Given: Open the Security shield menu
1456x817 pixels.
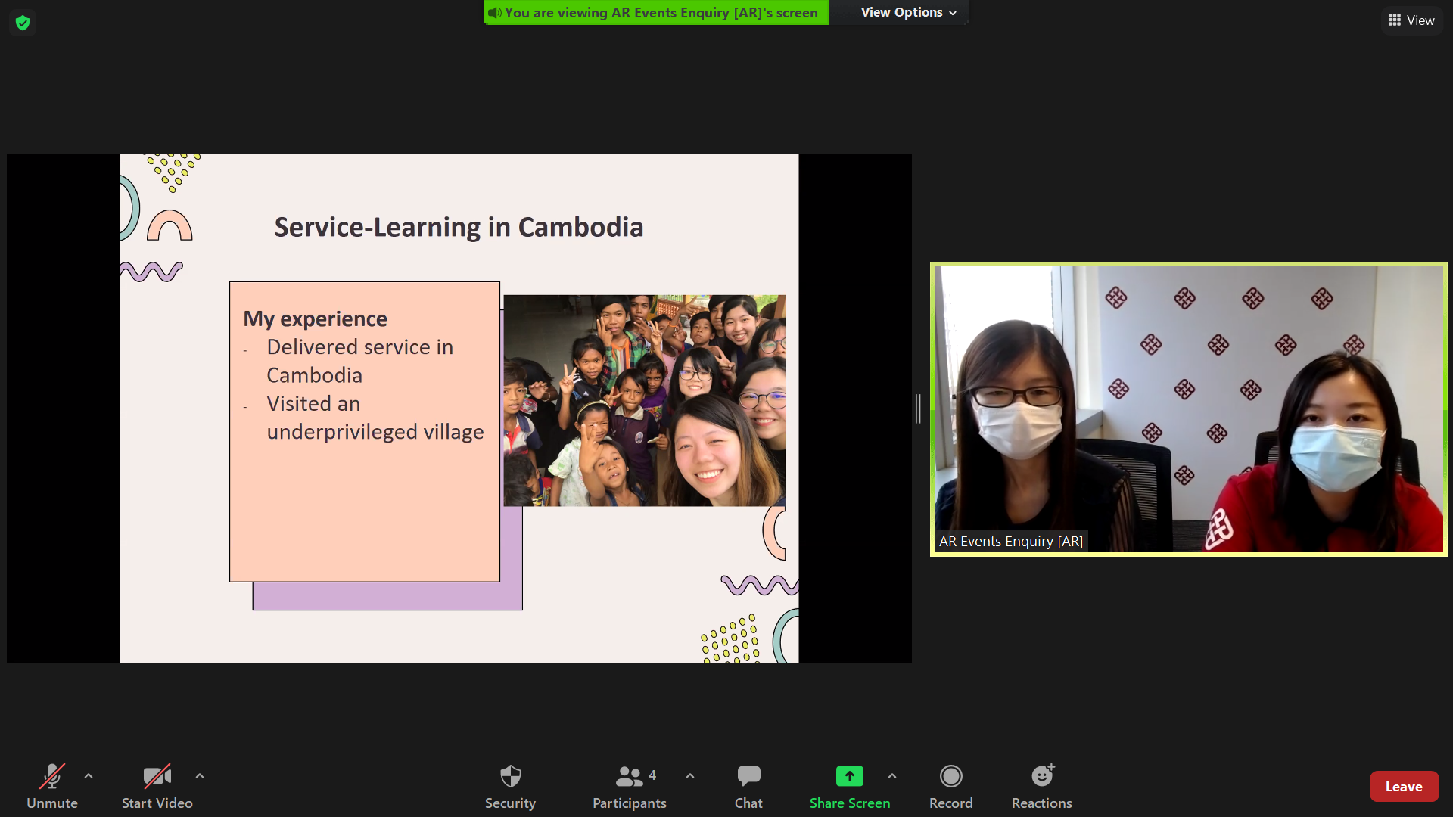Looking at the screenshot, I should (x=511, y=785).
